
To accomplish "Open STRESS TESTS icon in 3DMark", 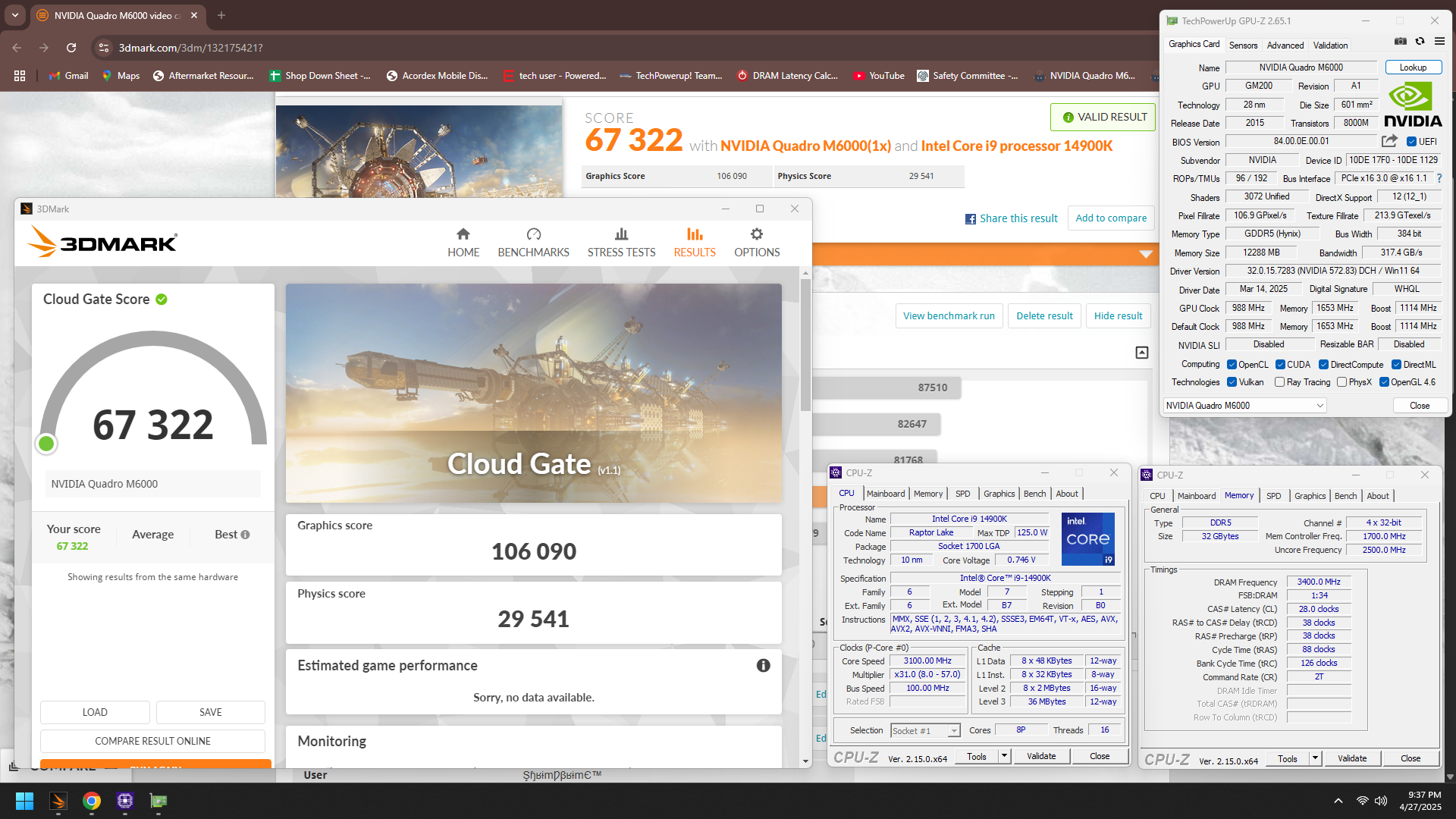I will click(622, 234).
